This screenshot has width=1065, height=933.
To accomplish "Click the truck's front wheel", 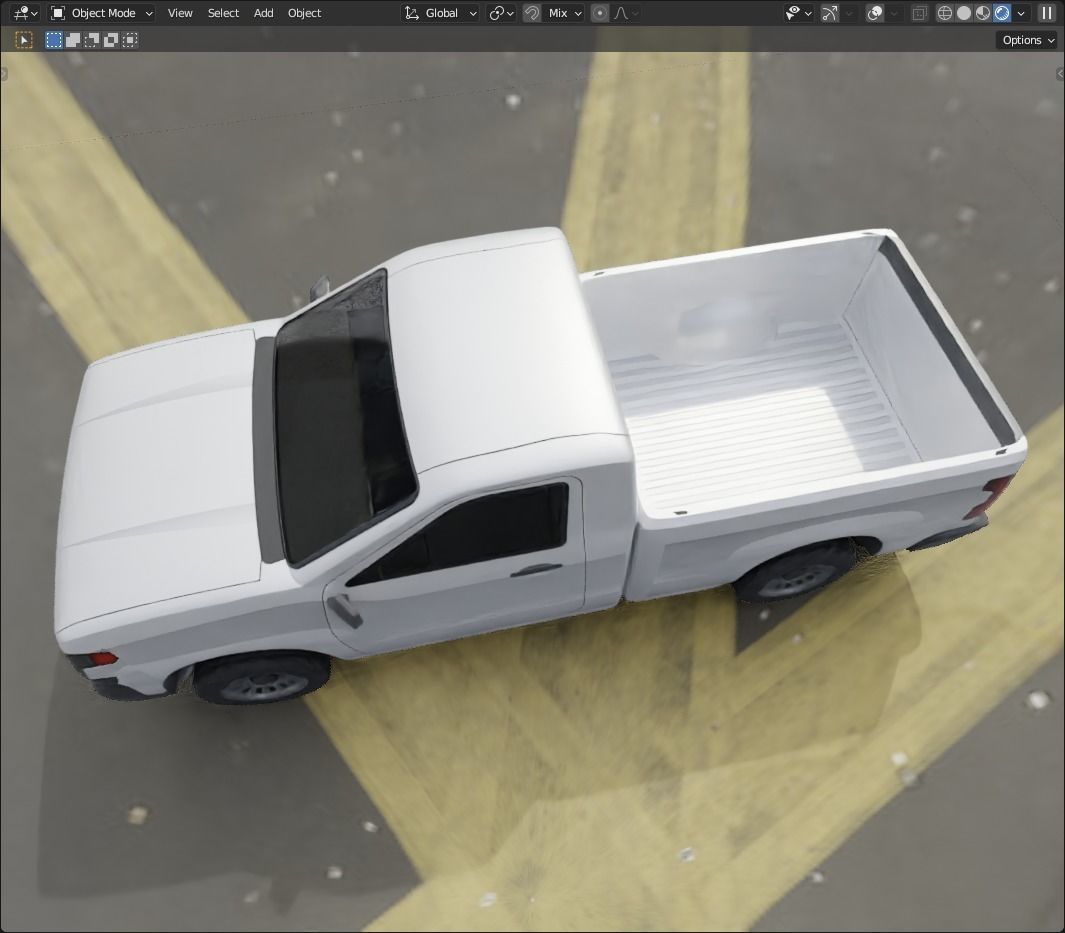I will [261, 679].
